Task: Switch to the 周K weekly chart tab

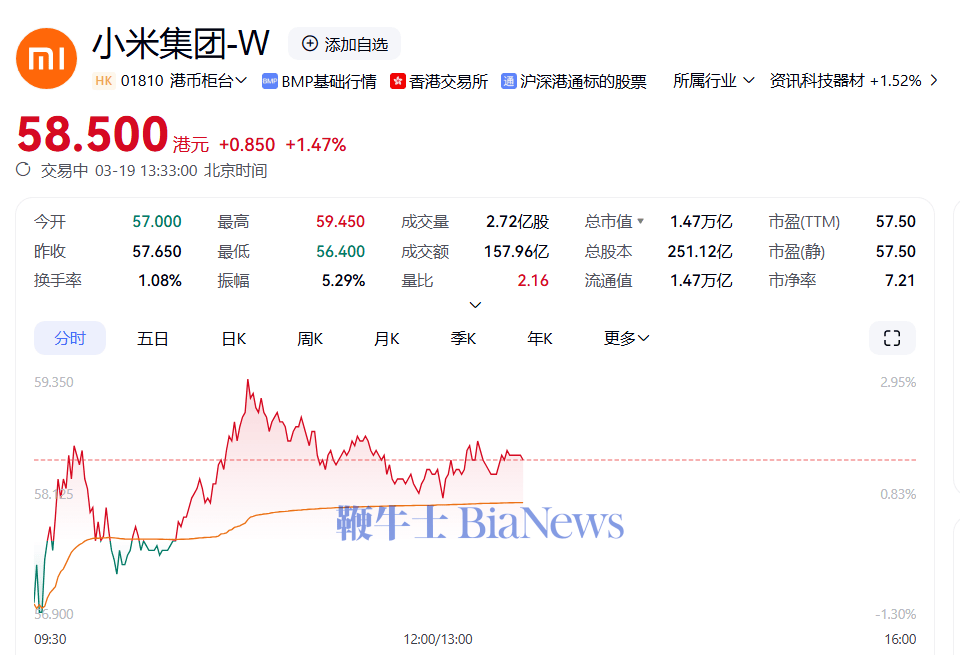Action: (x=310, y=339)
